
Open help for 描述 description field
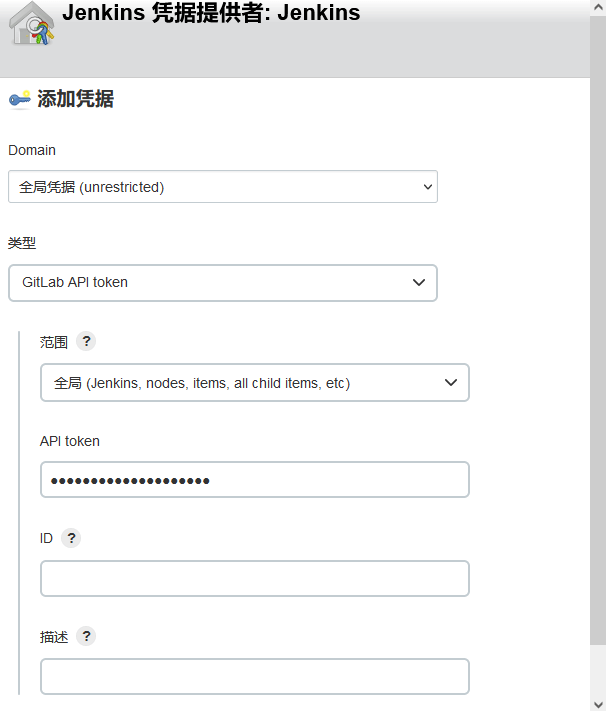[86, 636]
